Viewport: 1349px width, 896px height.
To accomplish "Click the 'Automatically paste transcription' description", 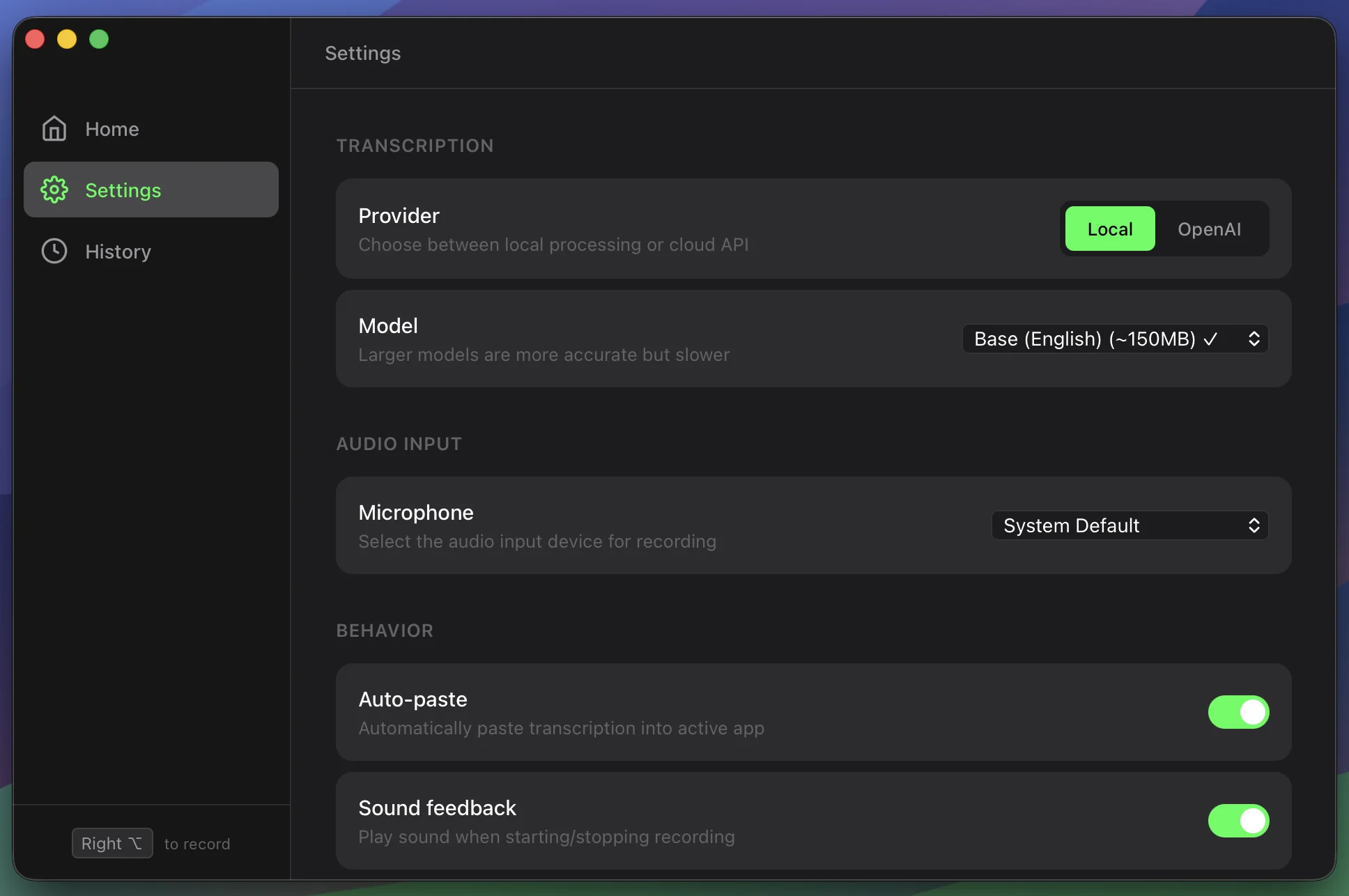I will [x=562, y=729].
